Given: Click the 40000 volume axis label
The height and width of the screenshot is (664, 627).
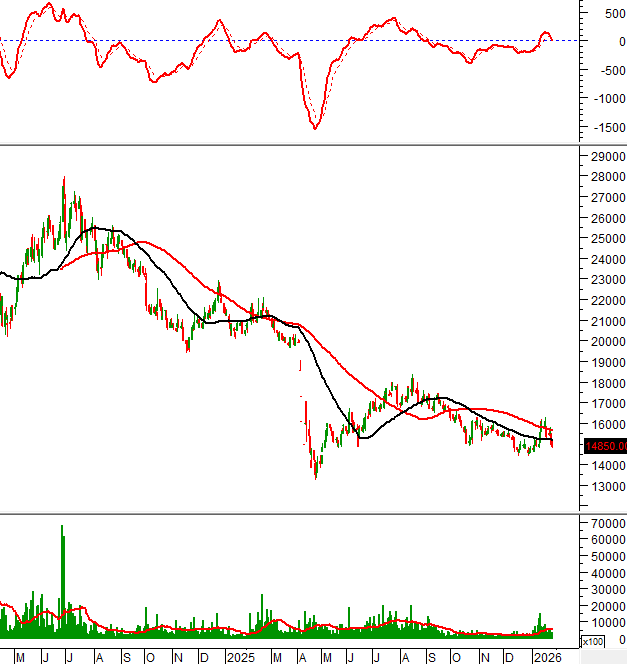Looking at the screenshot, I should point(606,573).
